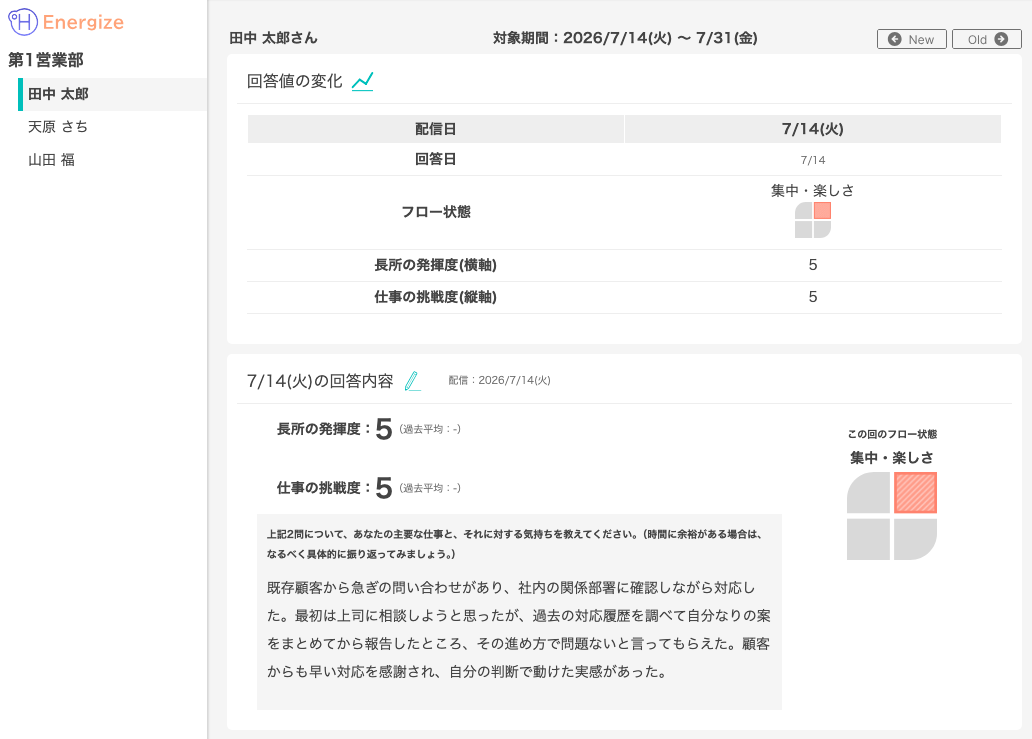Image resolution: width=1032 pixels, height=739 pixels.
Task: Click the 回答値の変化 section heading
Action: coord(294,82)
